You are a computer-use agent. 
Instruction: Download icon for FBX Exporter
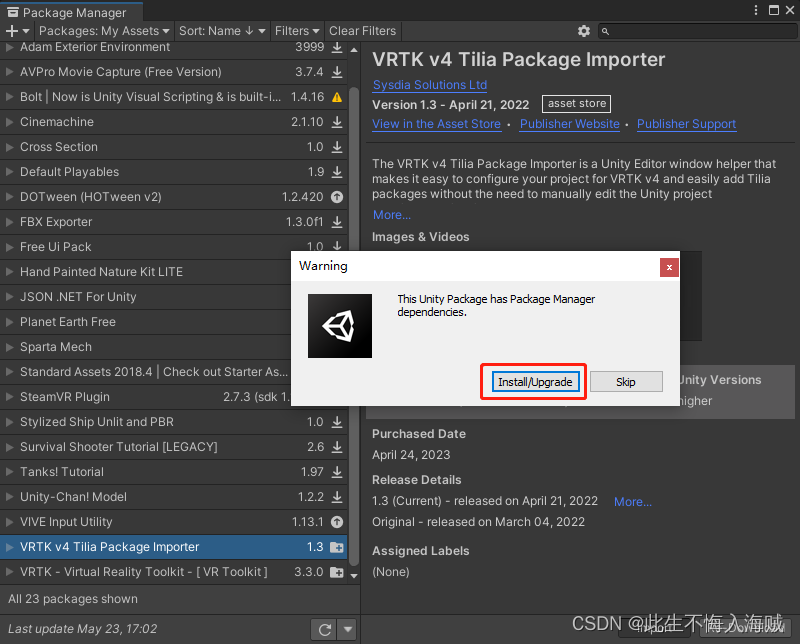click(337, 222)
